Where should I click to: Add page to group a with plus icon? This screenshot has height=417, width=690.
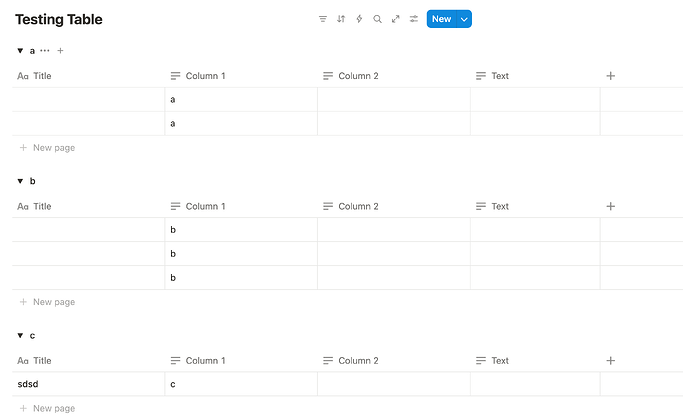click(60, 51)
